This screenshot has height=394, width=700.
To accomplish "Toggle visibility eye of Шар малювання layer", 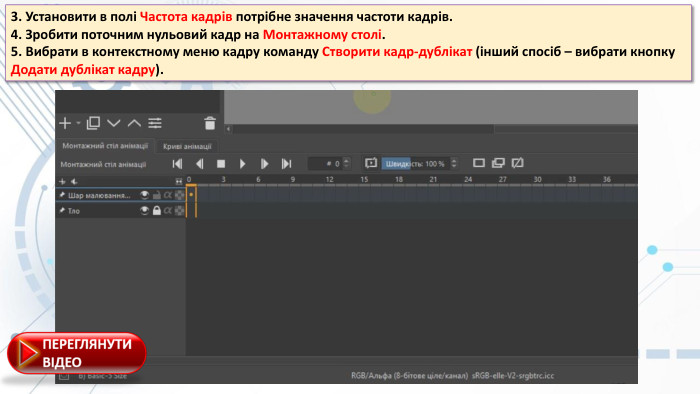I will pos(144,195).
